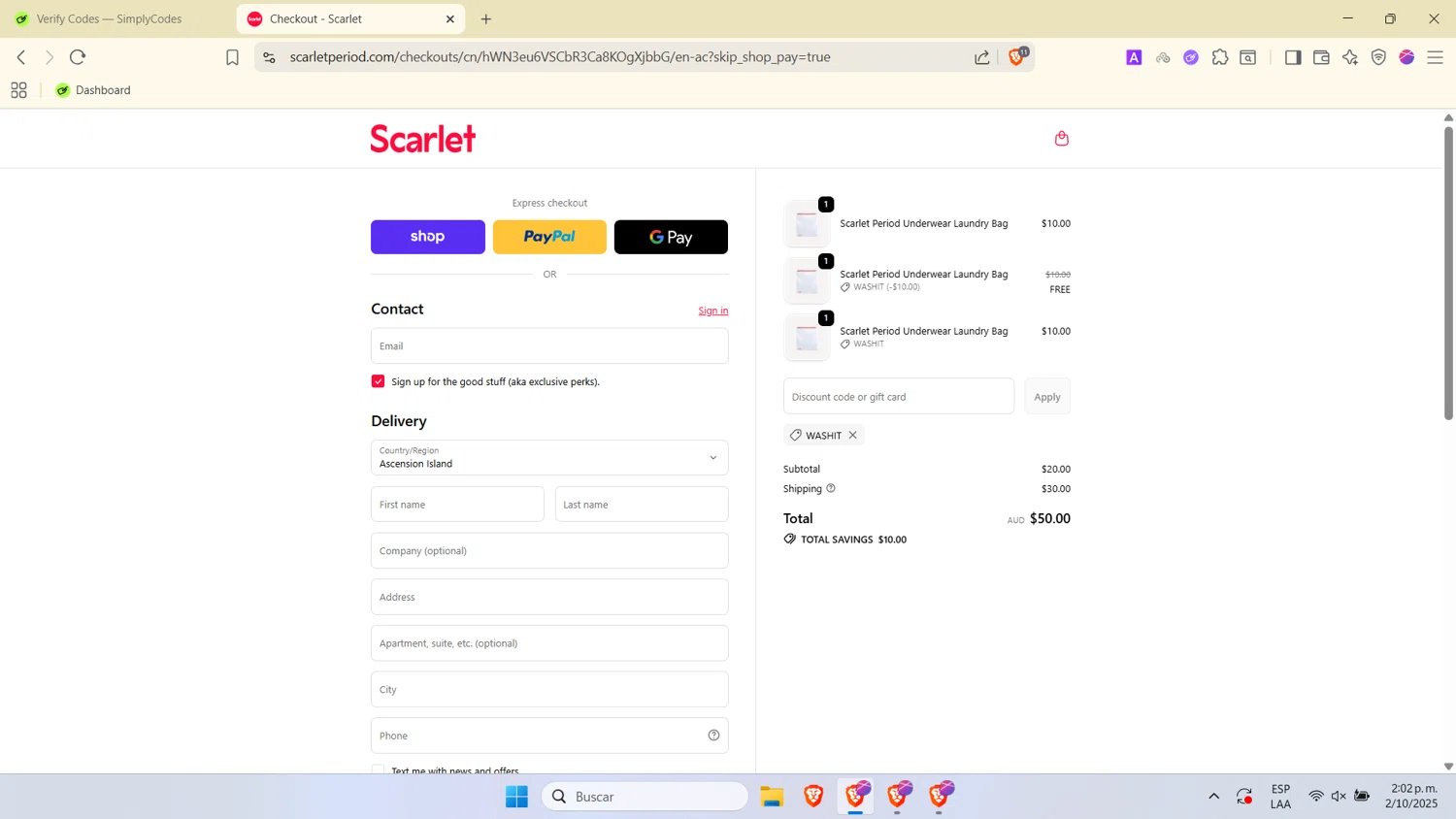Show hidden tray icons chevron
Image resolution: width=1456 pixels, height=819 pixels.
click(1213, 797)
